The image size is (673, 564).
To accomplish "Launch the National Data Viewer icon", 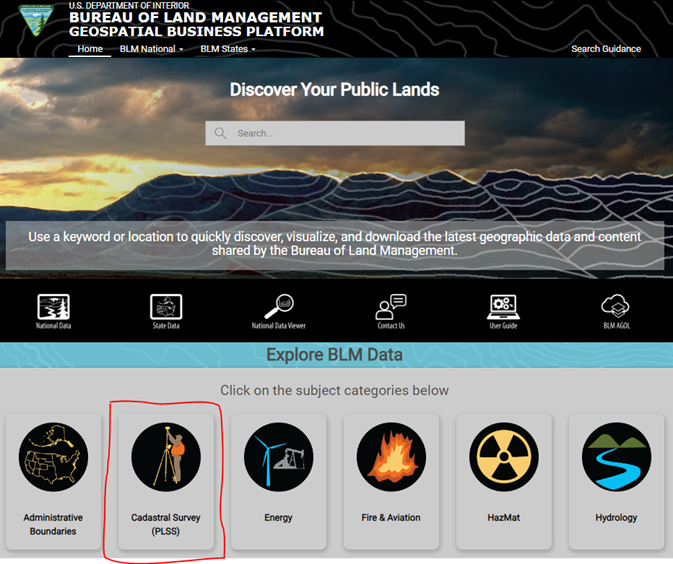I will pos(279,306).
